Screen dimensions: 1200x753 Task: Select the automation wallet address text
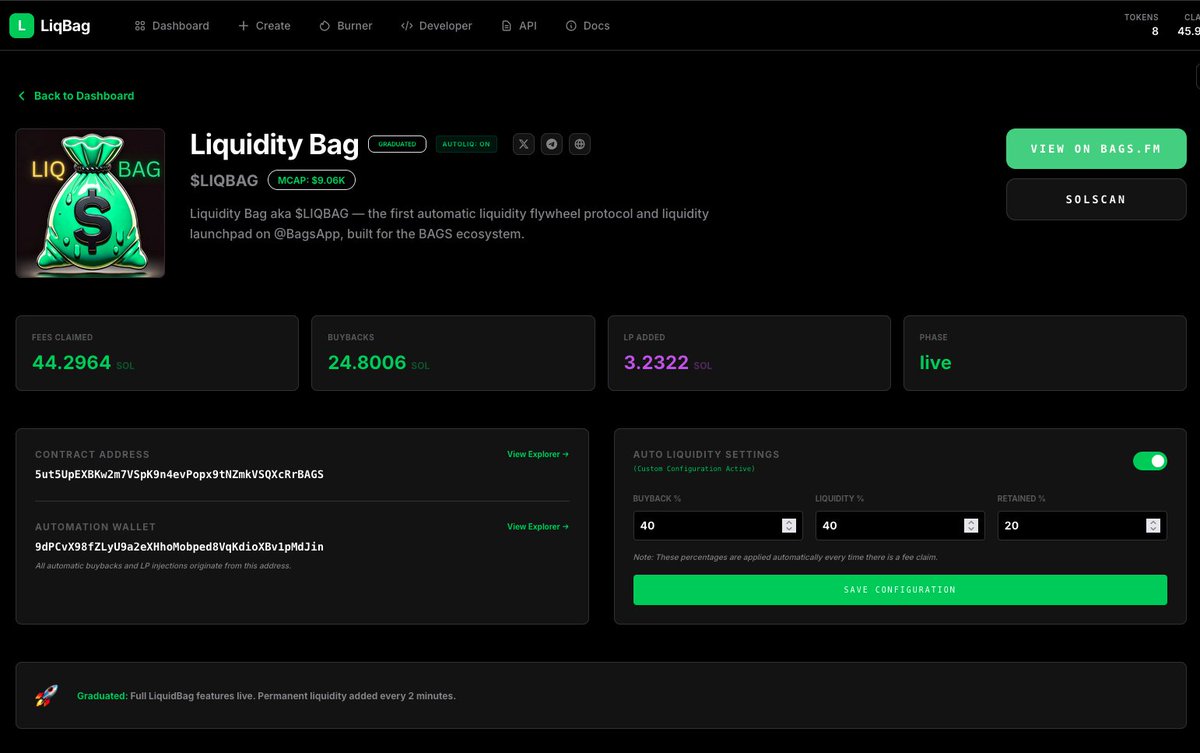coord(179,547)
